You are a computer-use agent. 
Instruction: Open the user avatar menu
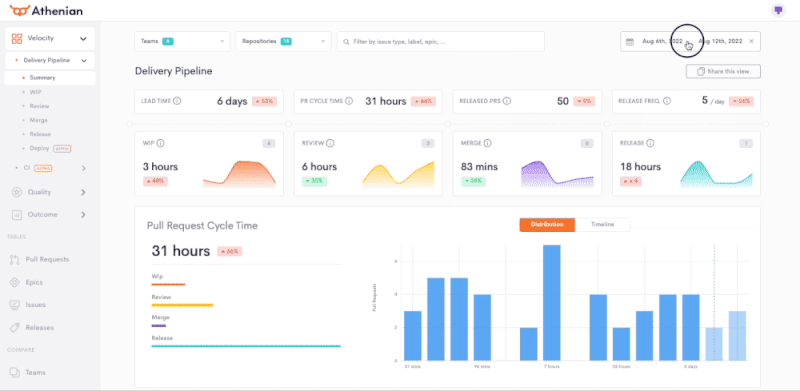pos(778,10)
